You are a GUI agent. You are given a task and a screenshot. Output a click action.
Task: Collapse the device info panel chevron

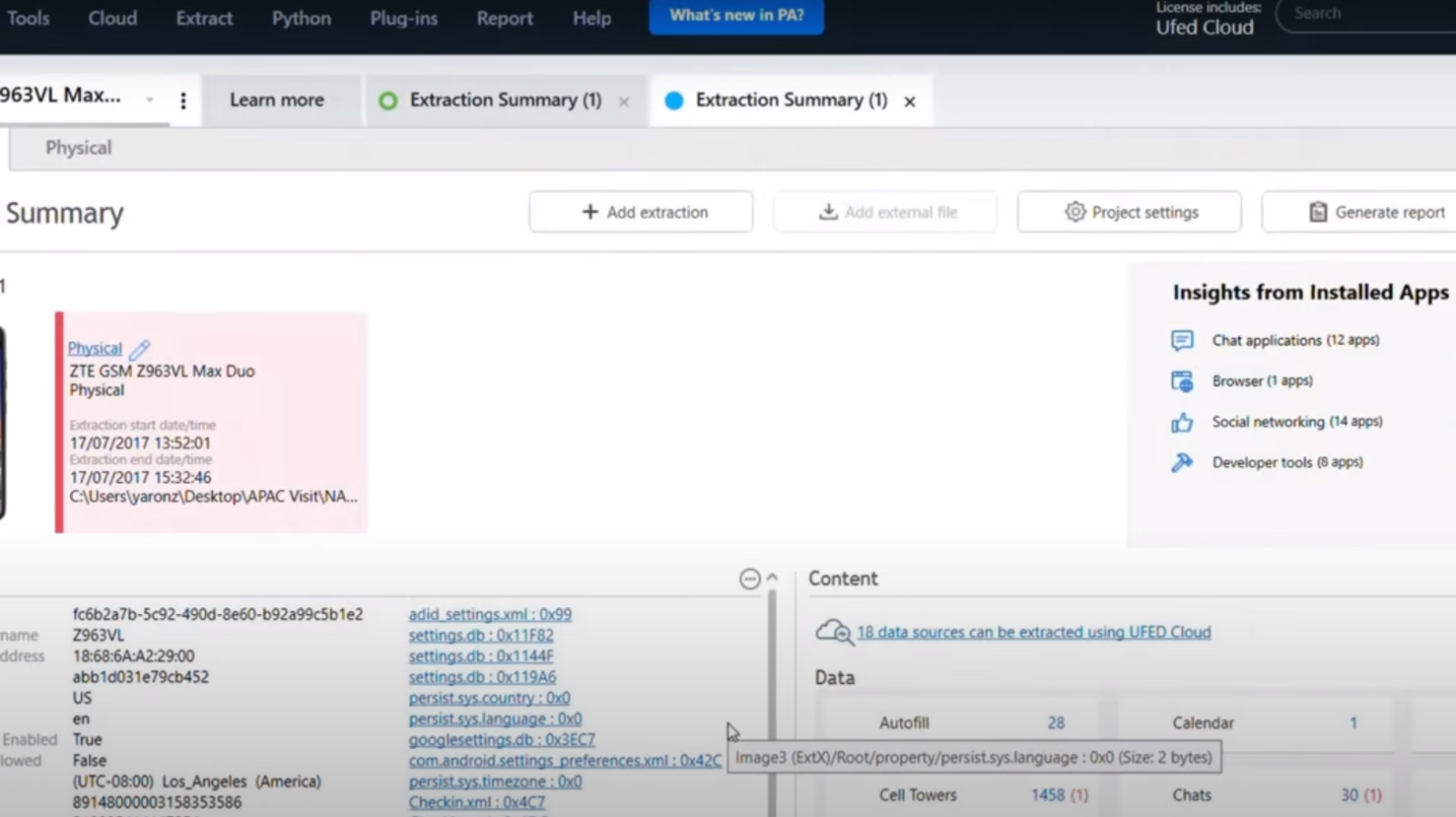773,578
